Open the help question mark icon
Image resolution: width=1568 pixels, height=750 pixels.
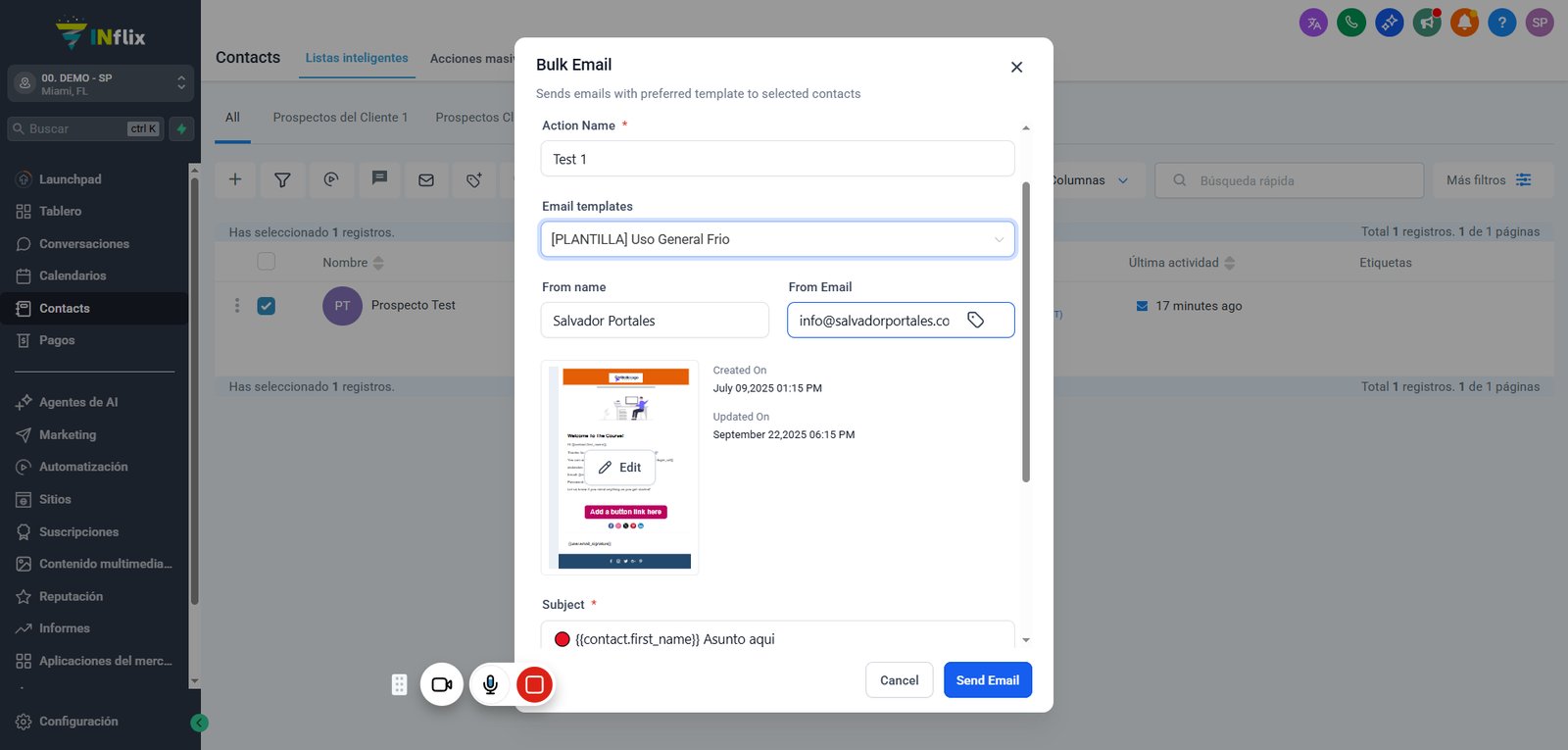pos(1501,23)
